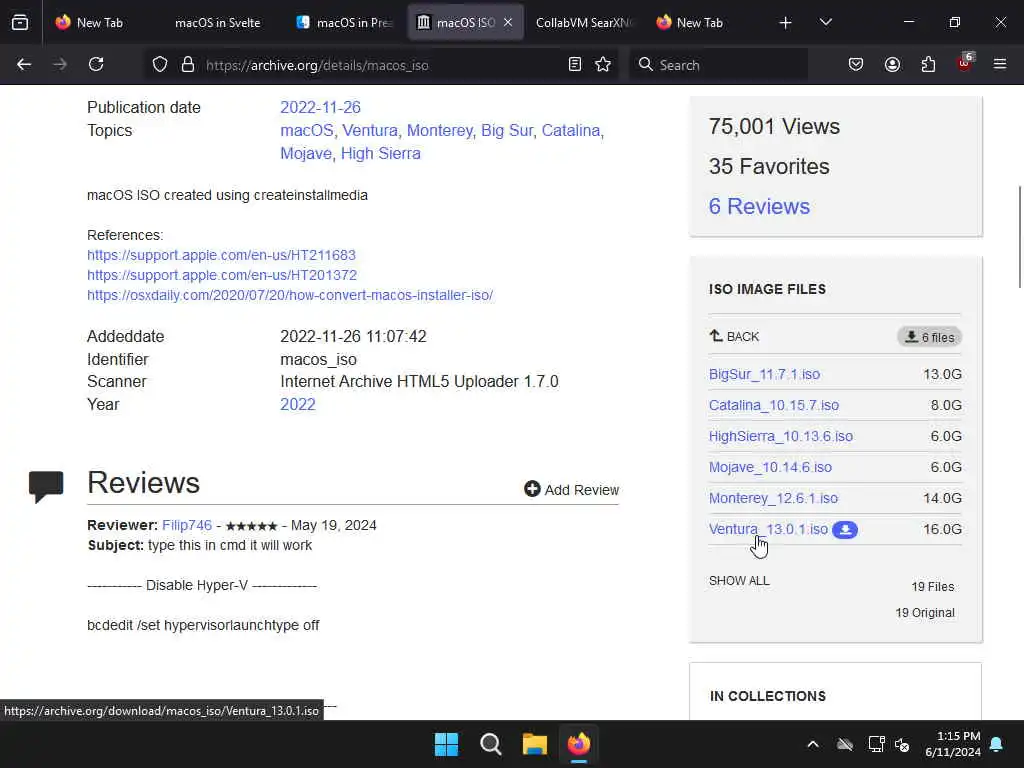Switch to the macOS in Preact tab
Viewport: 1024px width, 768px height.
coord(345,23)
